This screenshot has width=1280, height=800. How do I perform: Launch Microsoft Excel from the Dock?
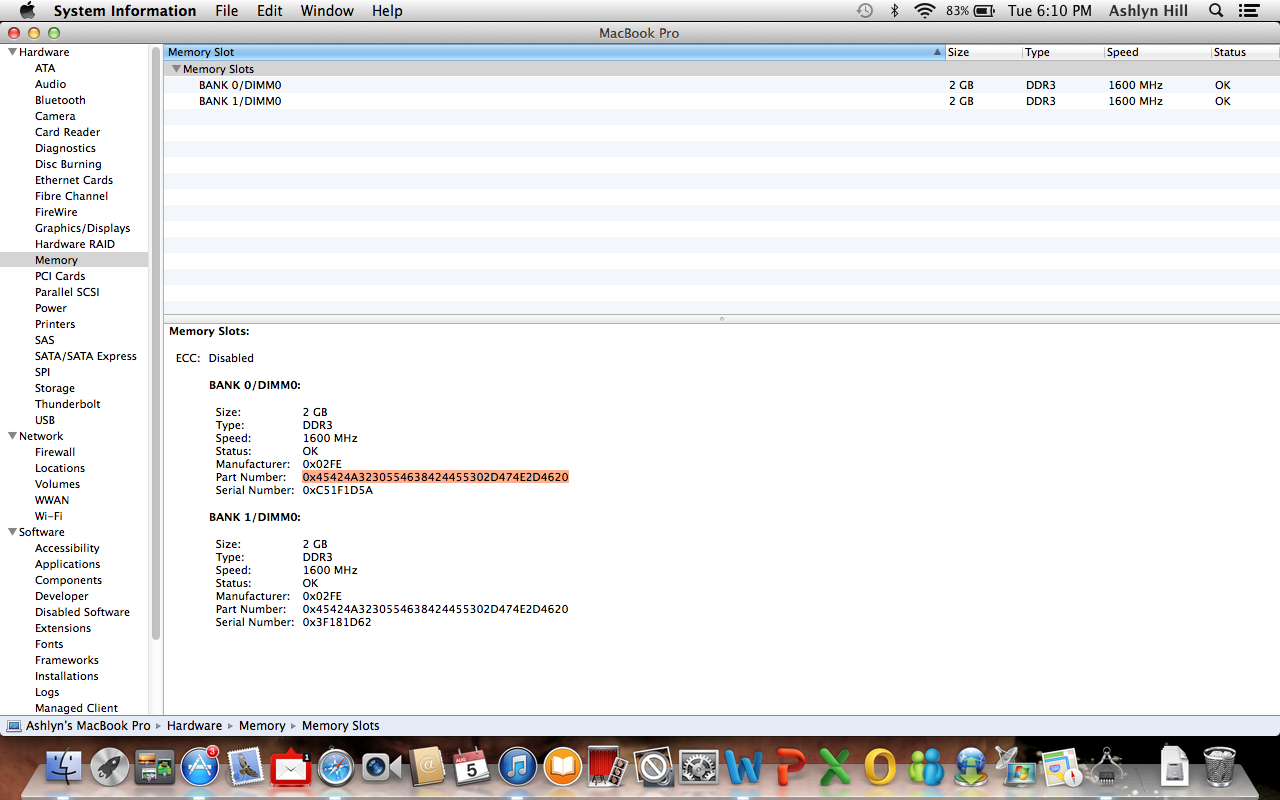835,767
